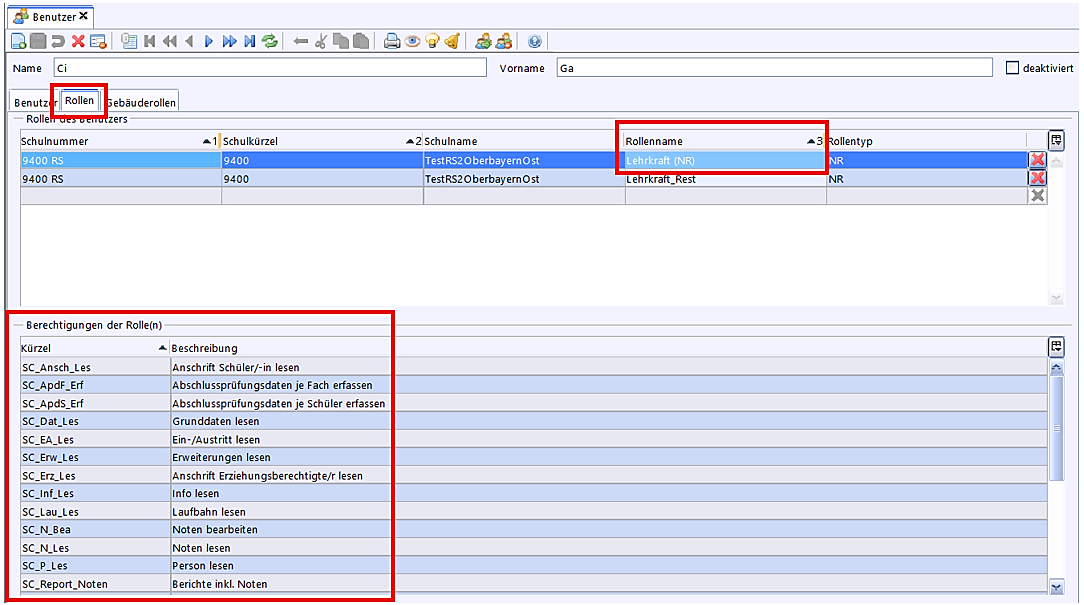Image resolution: width=1084 pixels, height=605 pixels.
Task: Click the undo arrow icon
Action: tap(58, 41)
